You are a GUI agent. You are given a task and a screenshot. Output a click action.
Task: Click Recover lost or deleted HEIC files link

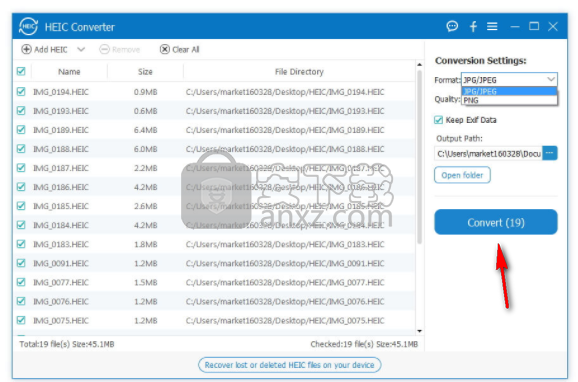click(x=290, y=365)
